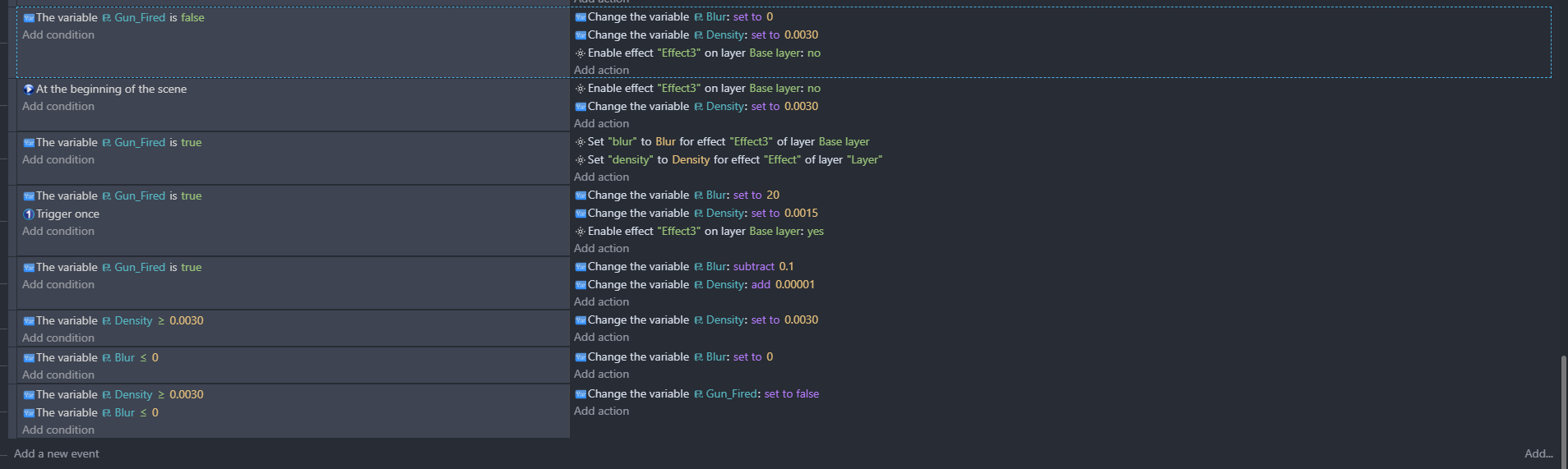1568x469 pixels.
Task: Select the 'Gun_Fired is true' condition above Trigger once
Action: (x=112, y=196)
